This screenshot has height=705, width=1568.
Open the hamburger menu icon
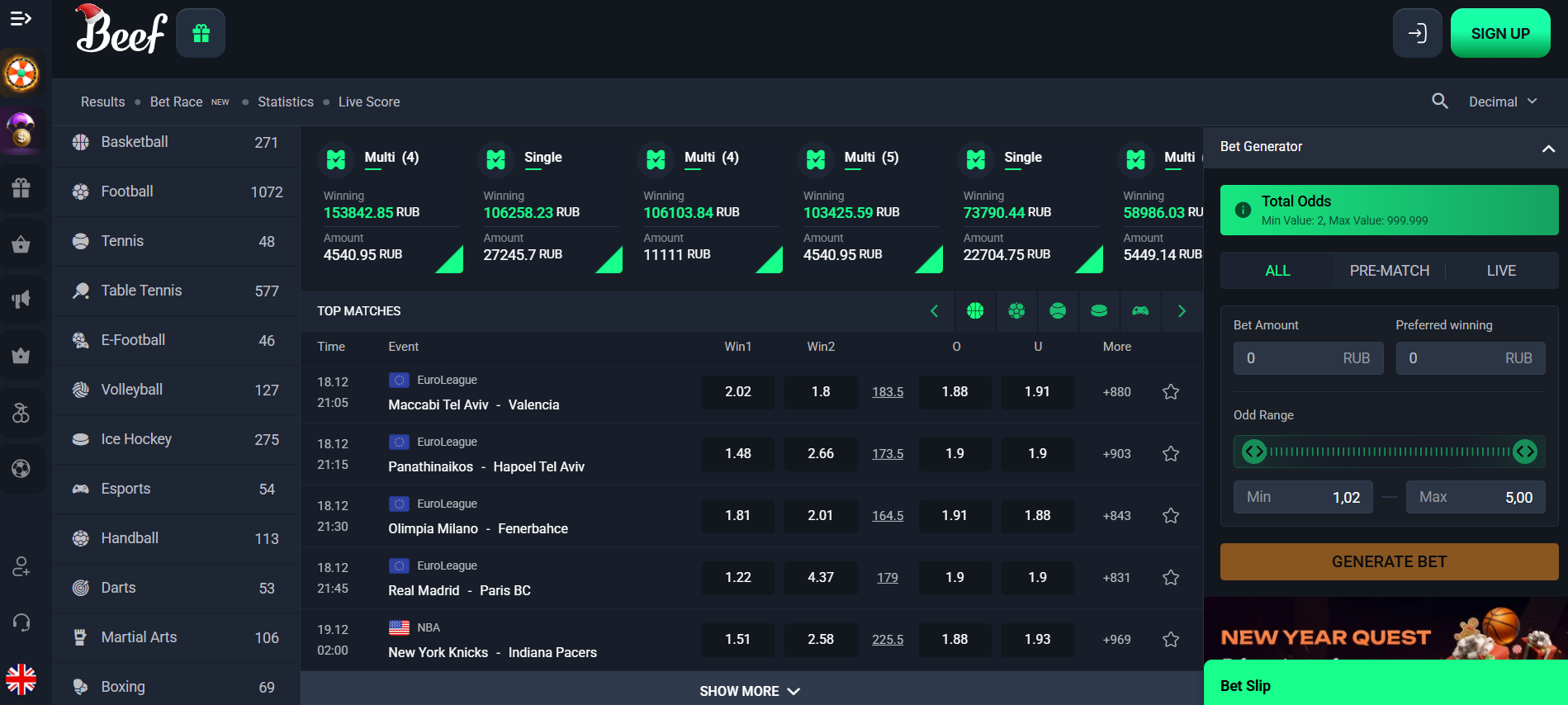(21, 18)
